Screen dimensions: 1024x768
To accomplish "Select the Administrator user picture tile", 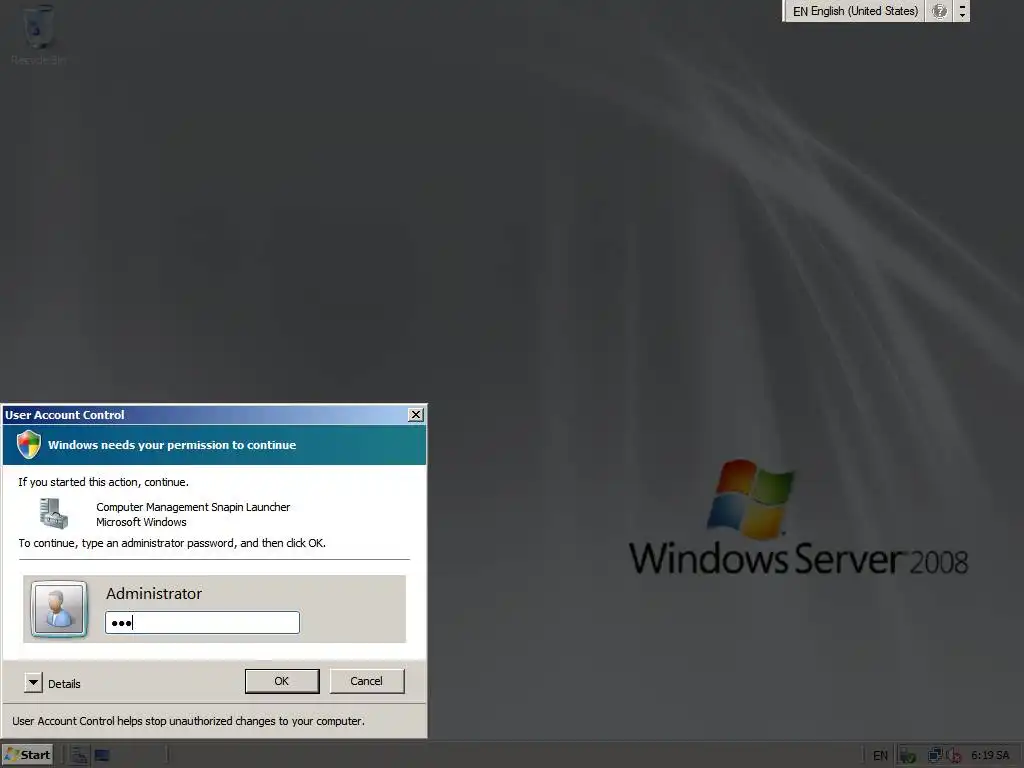I will pyautogui.click(x=59, y=609).
